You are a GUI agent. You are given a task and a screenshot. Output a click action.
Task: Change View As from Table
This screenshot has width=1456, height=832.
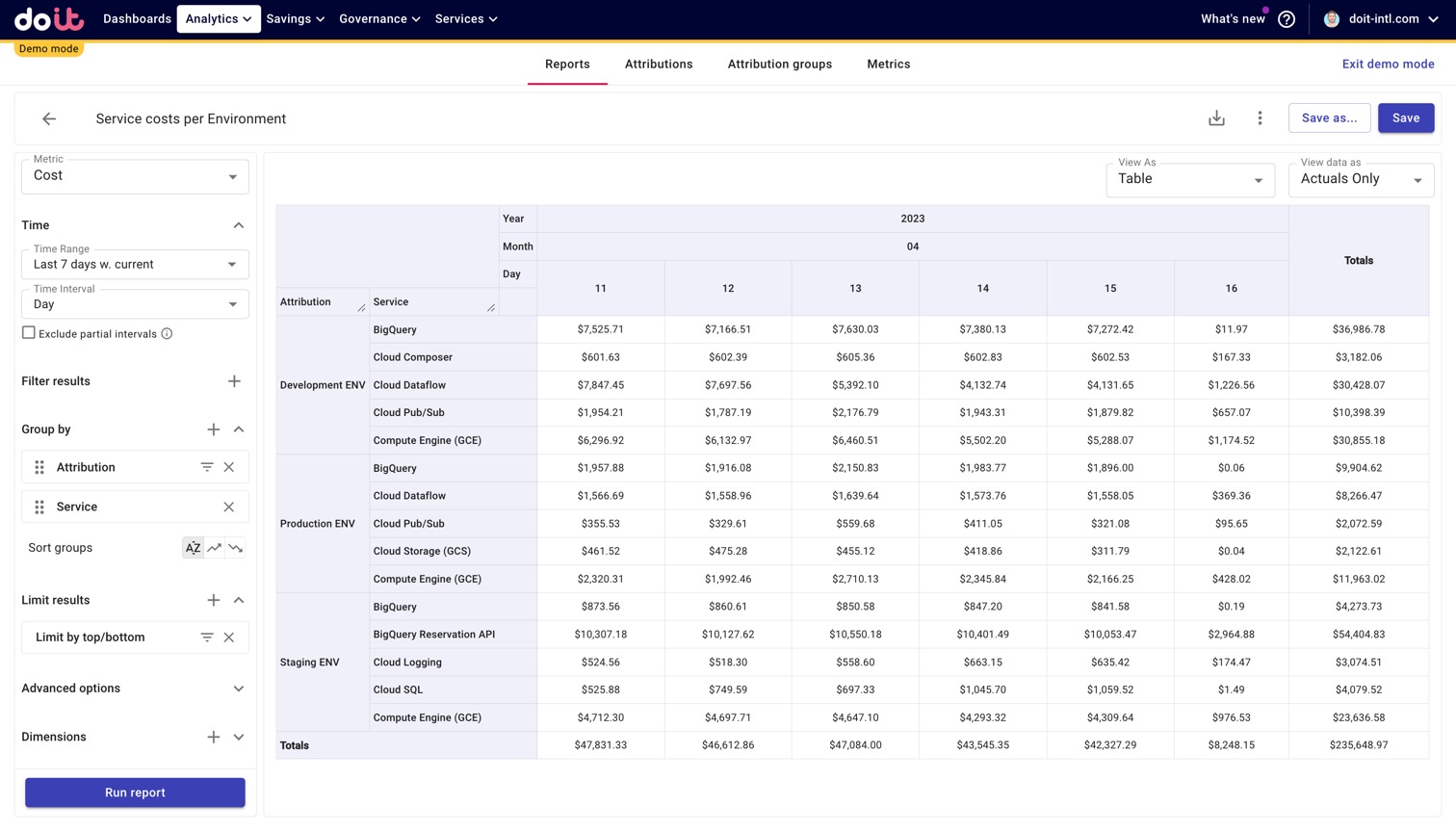click(x=1189, y=180)
